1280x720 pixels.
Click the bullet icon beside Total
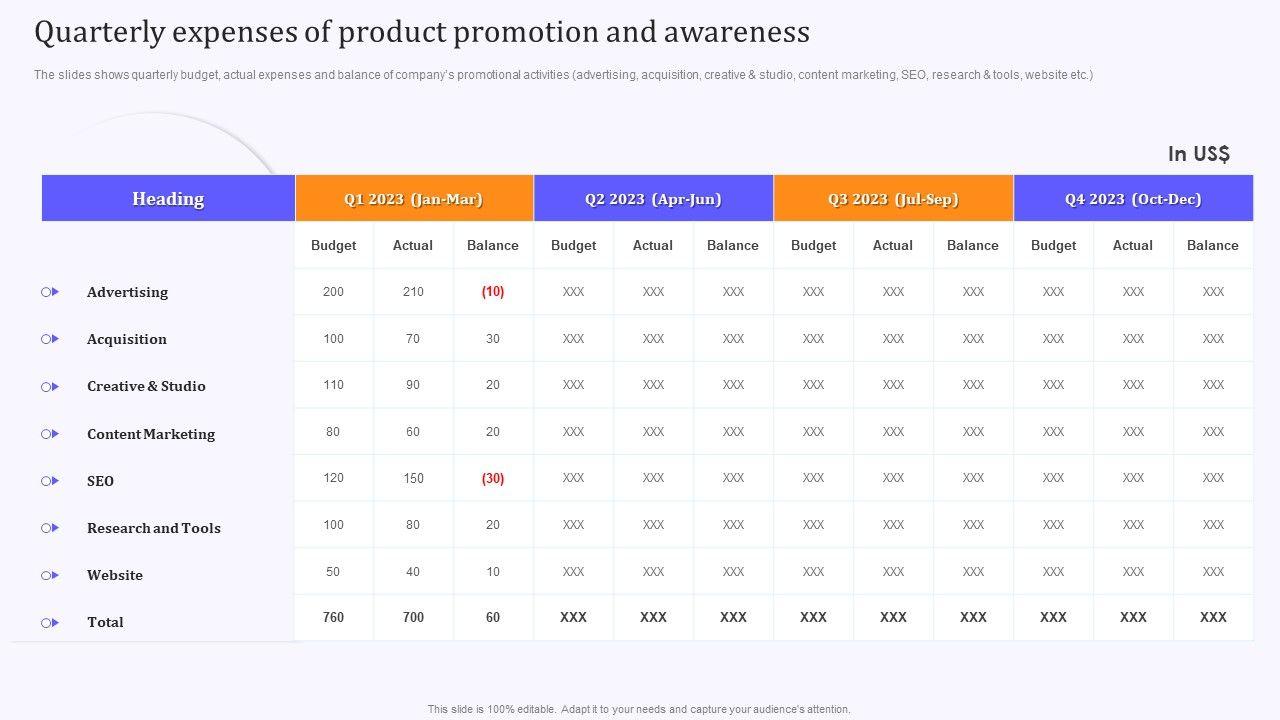click(50, 622)
